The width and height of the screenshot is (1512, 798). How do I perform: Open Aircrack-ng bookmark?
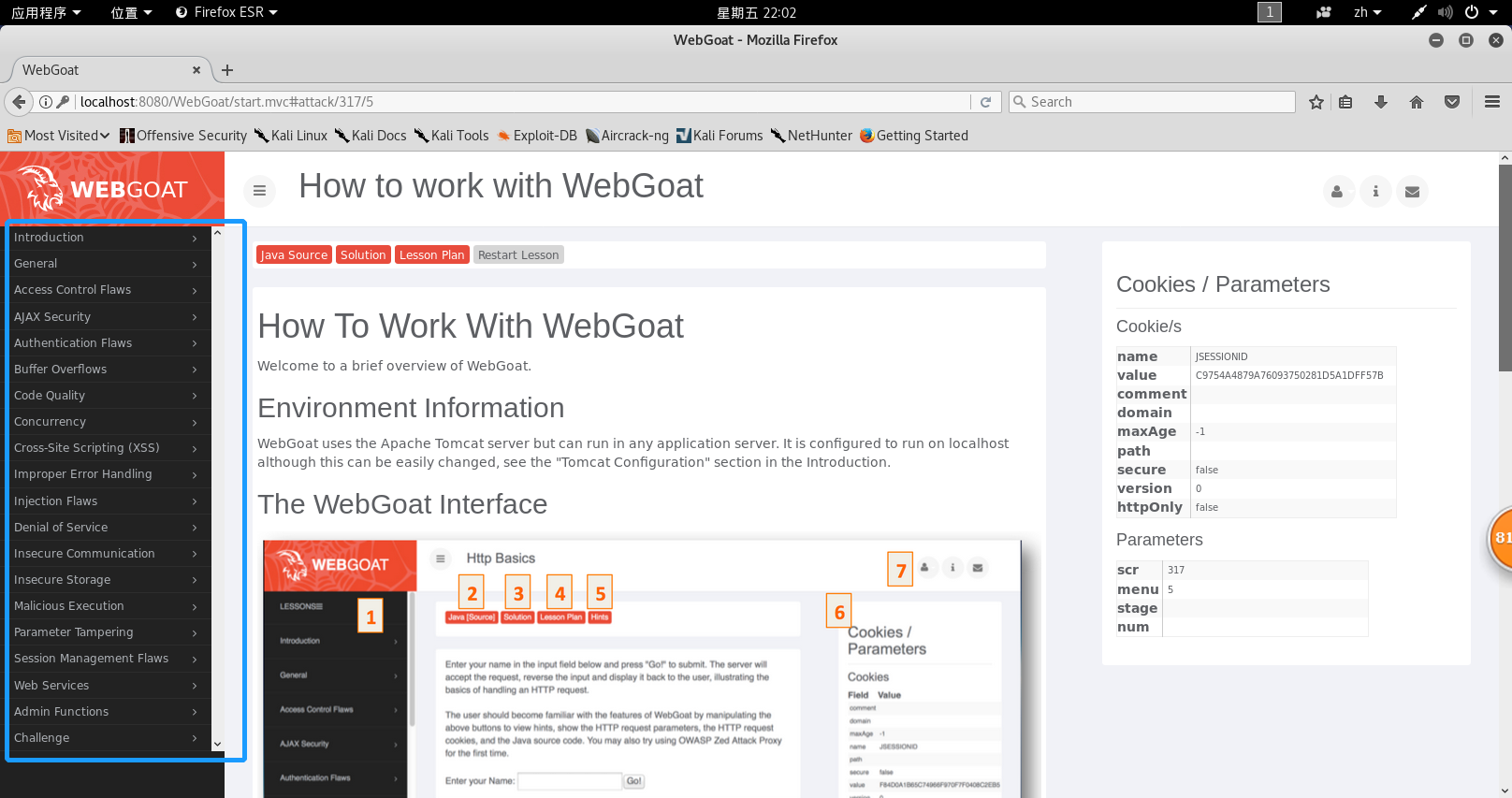(x=627, y=136)
